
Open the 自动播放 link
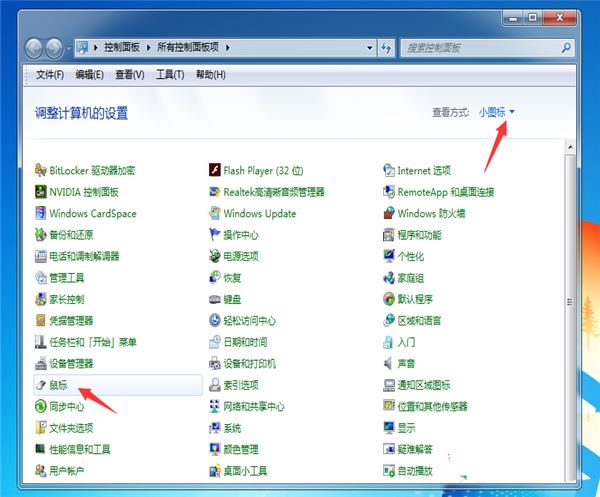pos(415,471)
